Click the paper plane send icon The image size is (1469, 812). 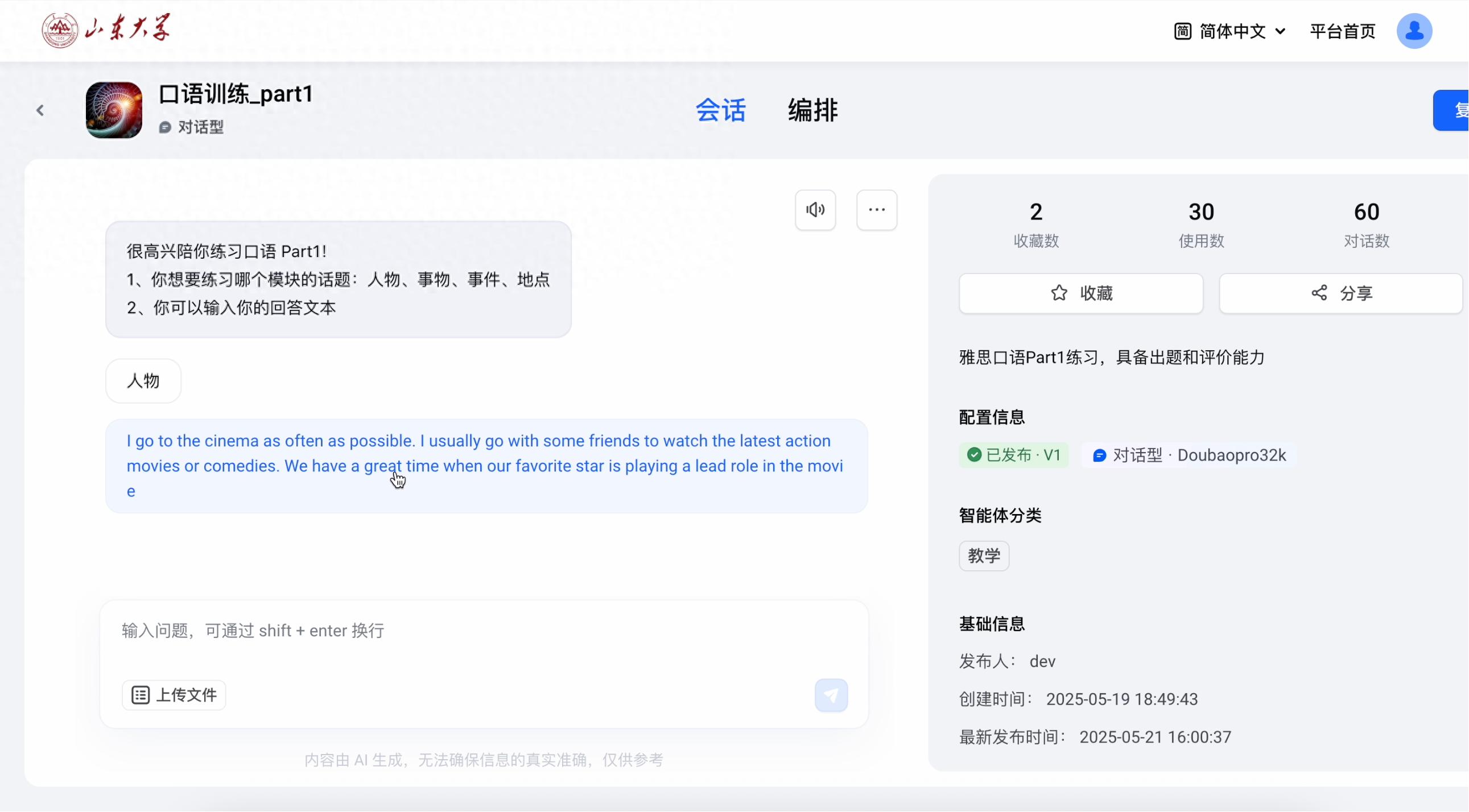coord(831,695)
